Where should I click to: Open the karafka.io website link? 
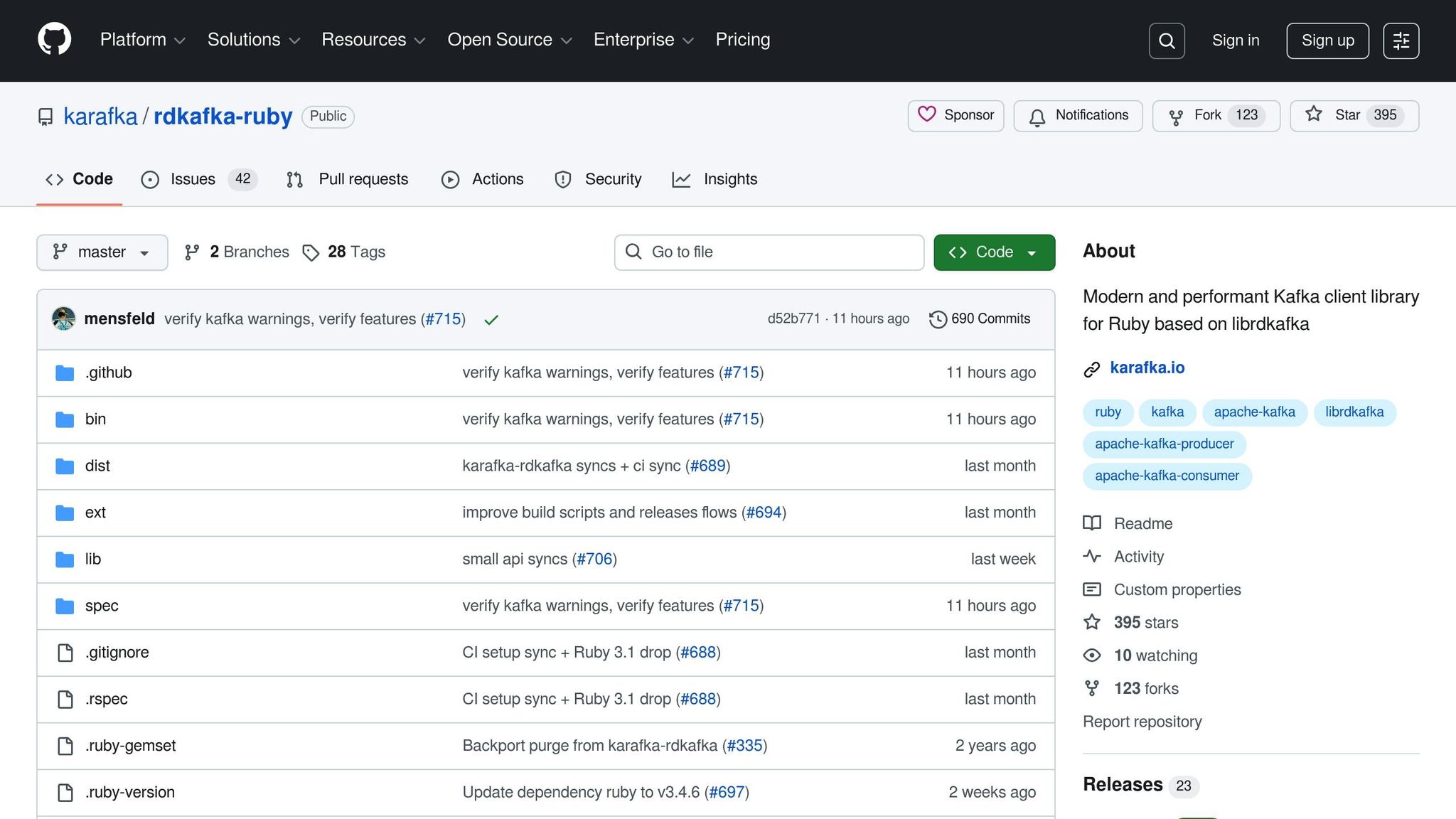(x=1147, y=368)
